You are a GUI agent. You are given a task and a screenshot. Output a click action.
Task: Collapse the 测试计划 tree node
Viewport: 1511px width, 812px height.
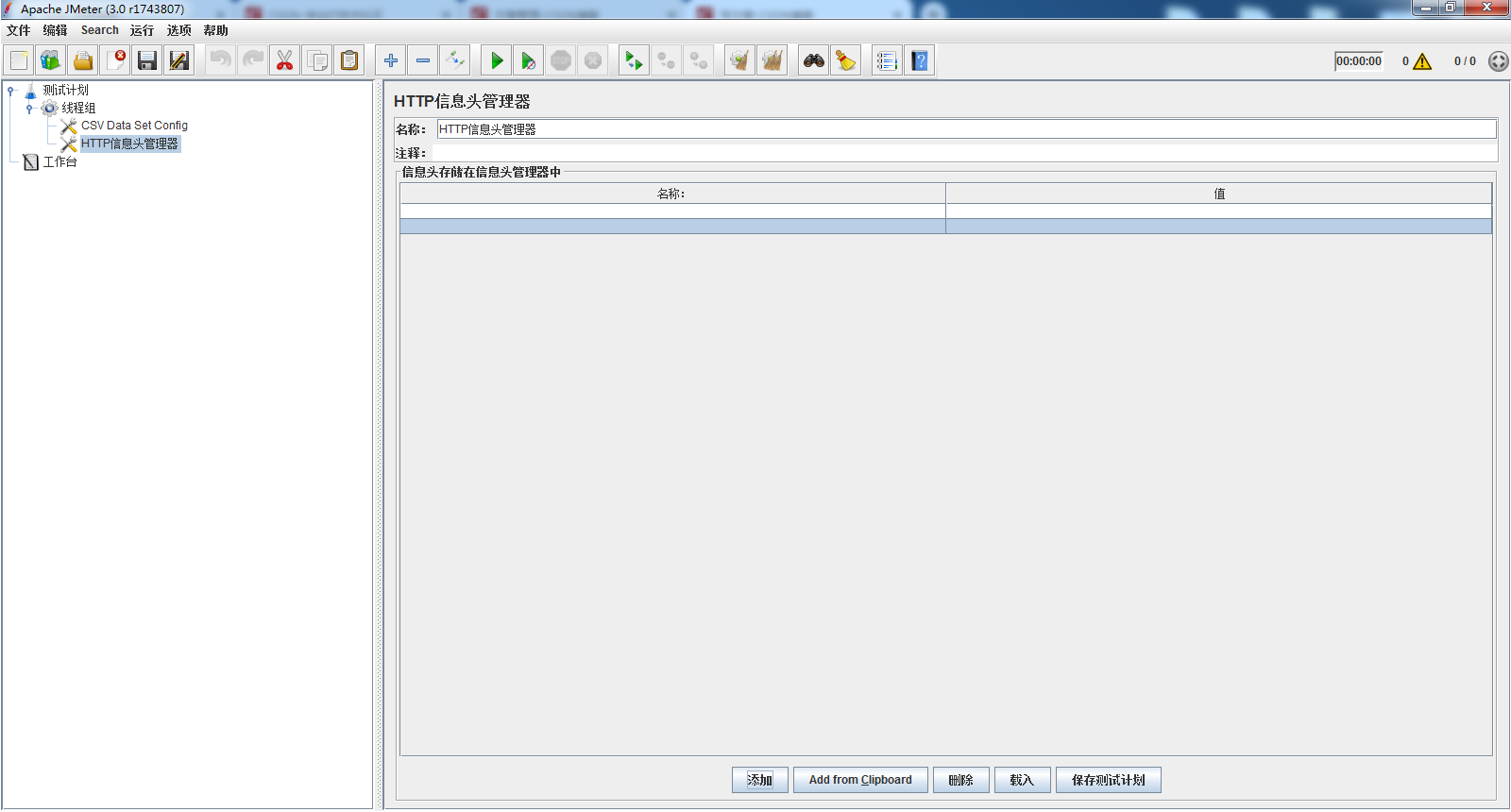tap(10, 91)
